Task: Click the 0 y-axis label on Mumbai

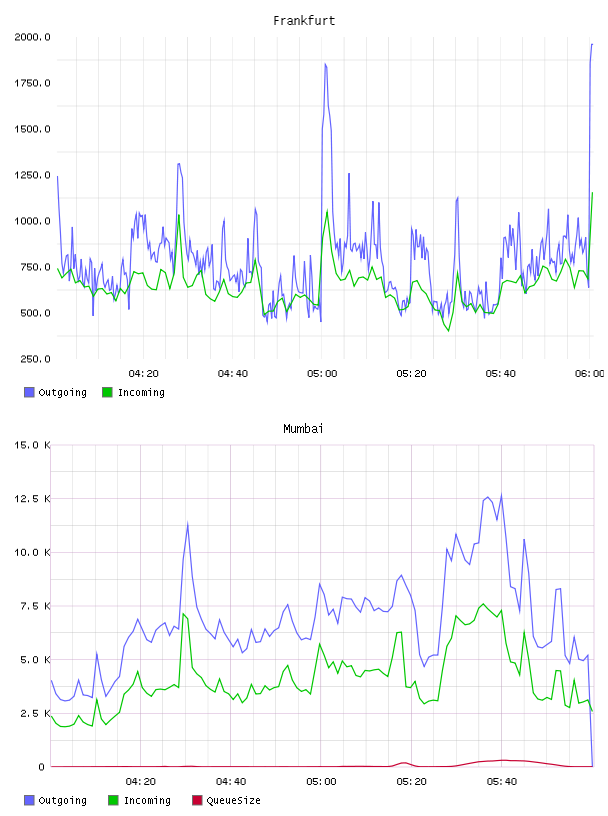Action: (x=41, y=767)
